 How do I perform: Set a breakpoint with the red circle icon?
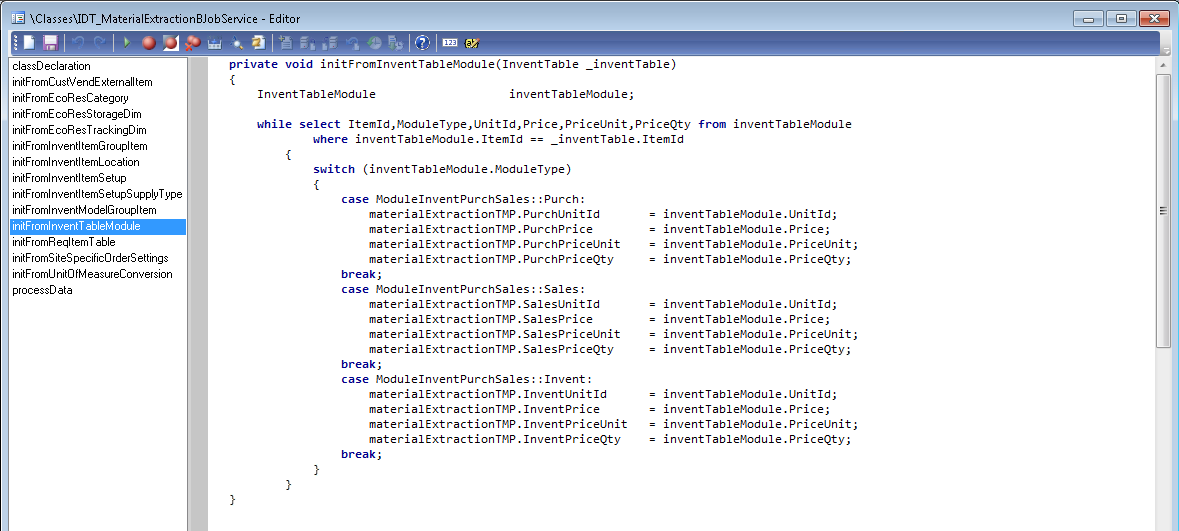pos(149,43)
